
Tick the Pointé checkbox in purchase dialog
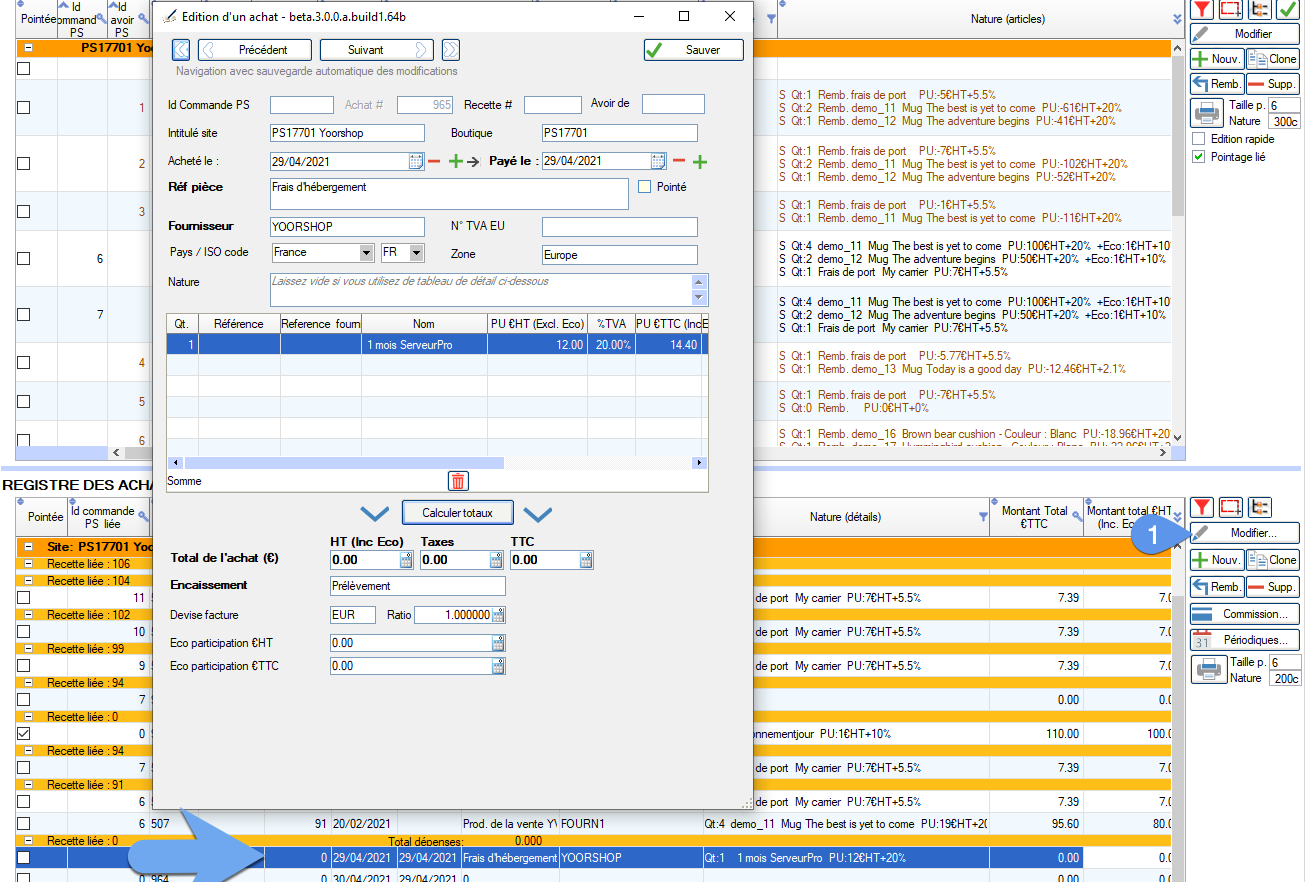click(x=645, y=186)
